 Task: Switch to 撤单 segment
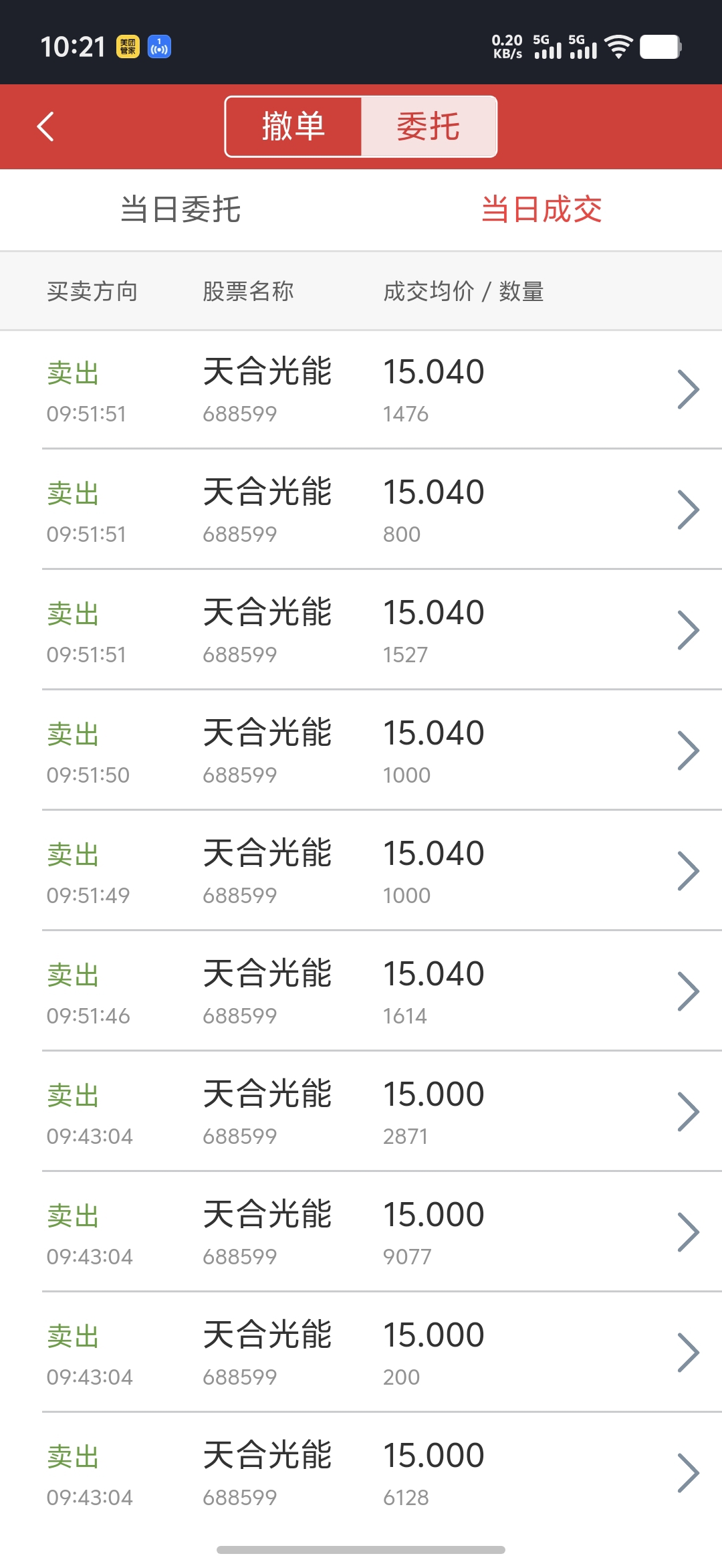click(x=293, y=126)
